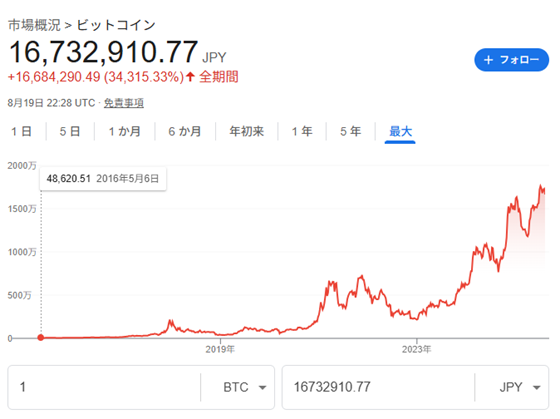Select the 最大 maximum range tab

pyautogui.click(x=400, y=131)
